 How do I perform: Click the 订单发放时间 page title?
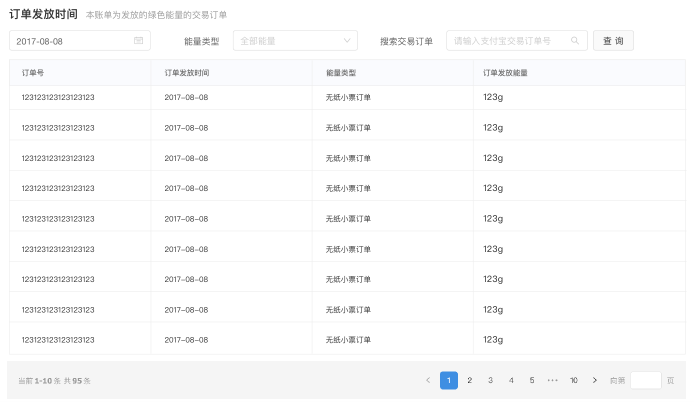point(43,14)
